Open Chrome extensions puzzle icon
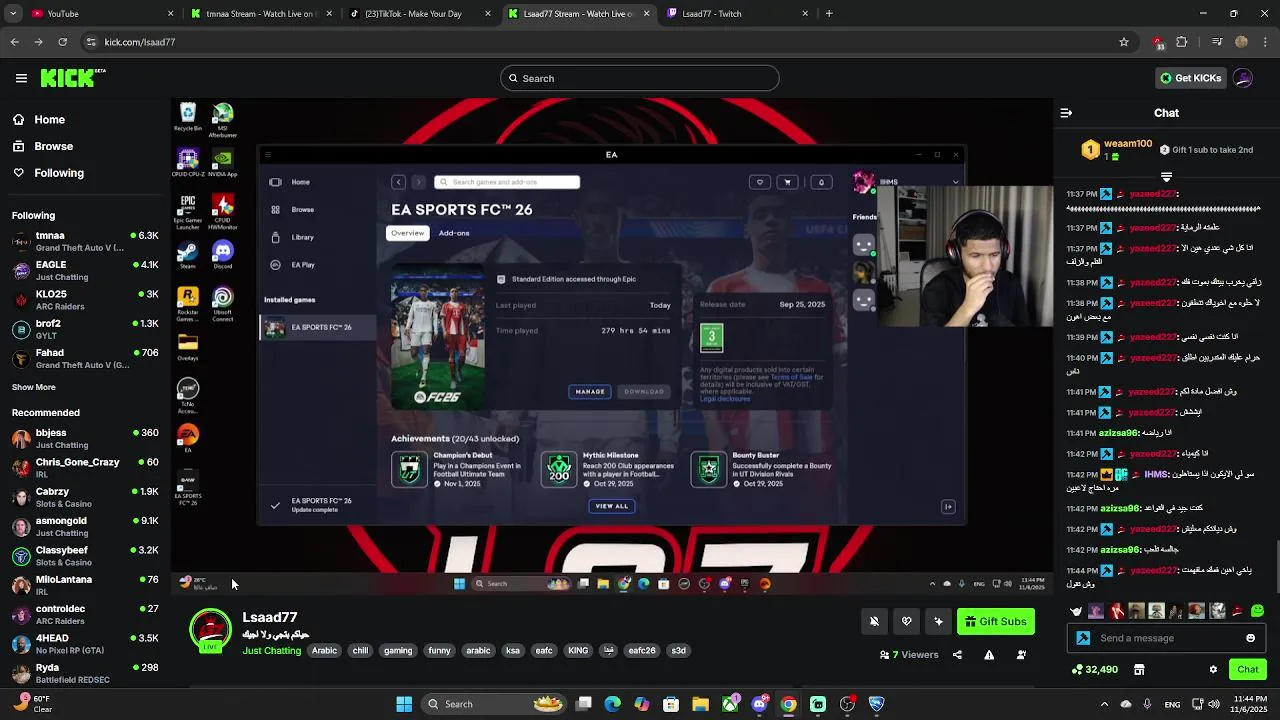This screenshot has height=720, width=1280. coord(1182,42)
